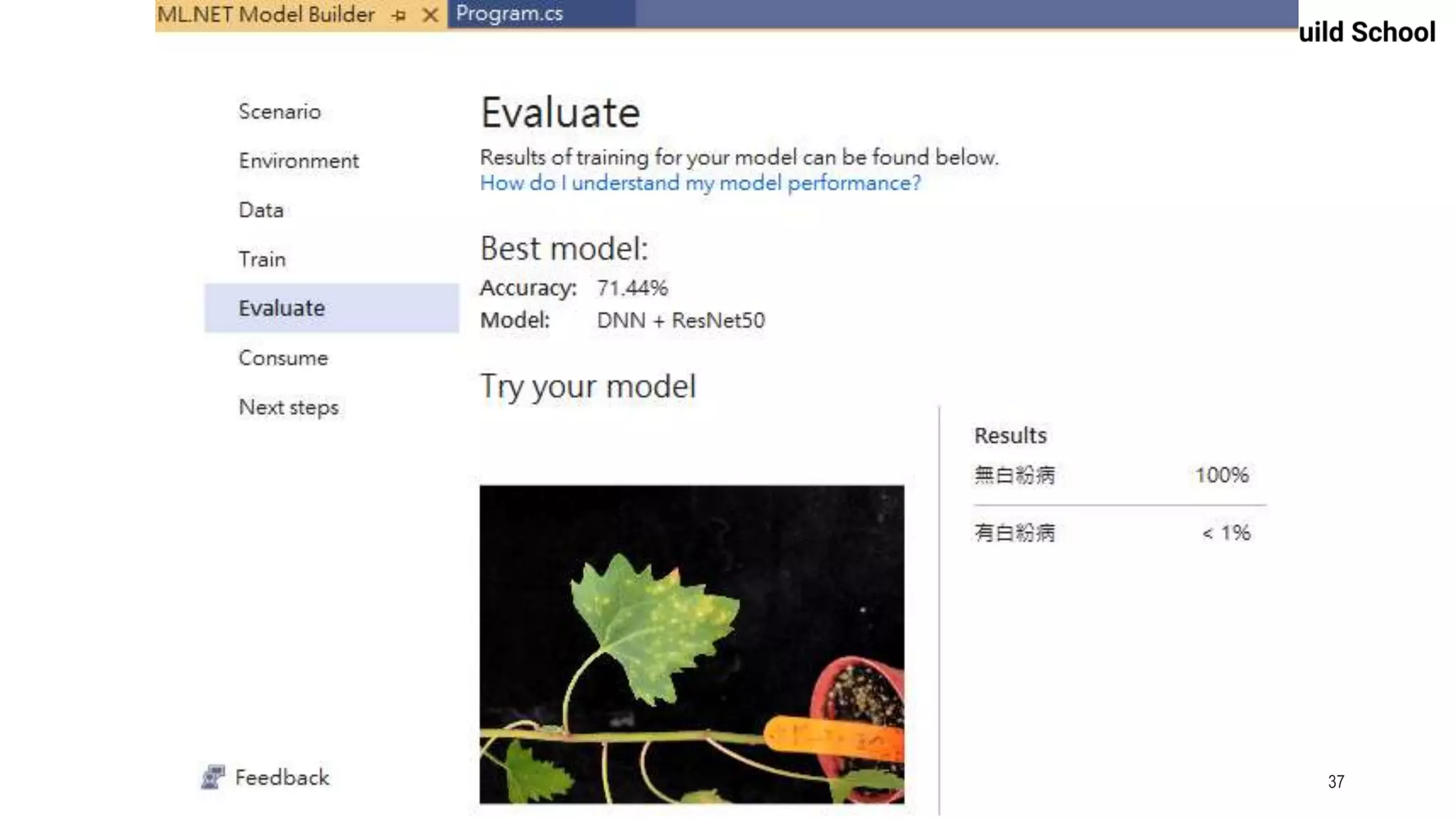This screenshot has width=1456, height=819.
Task: Open the Train step
Action: tap(262, 259)
